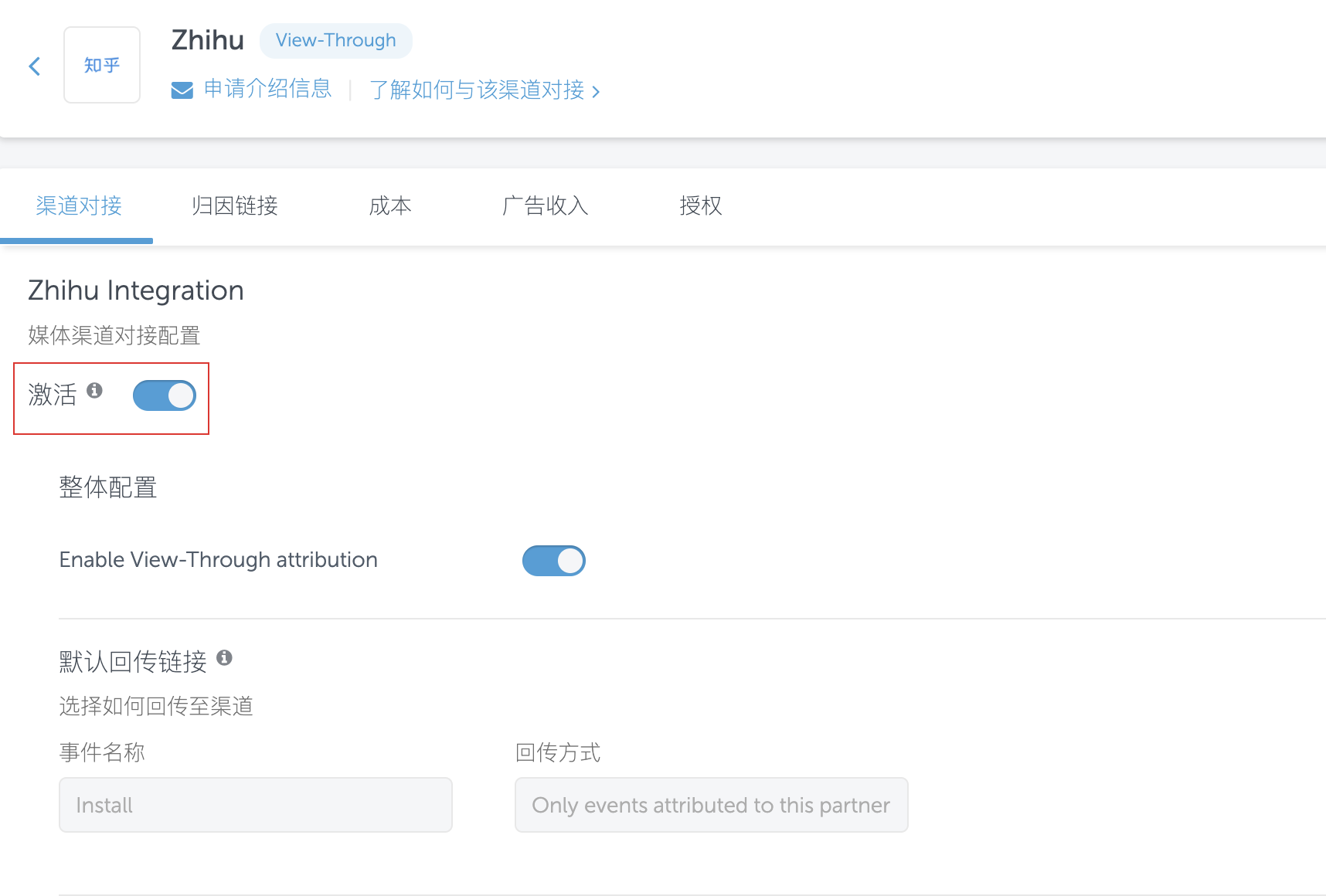This screenshot has width=1326, height=896.
Task: Click the Zhihu 知乎 logo thumbnail
Action: click(102, 65)
